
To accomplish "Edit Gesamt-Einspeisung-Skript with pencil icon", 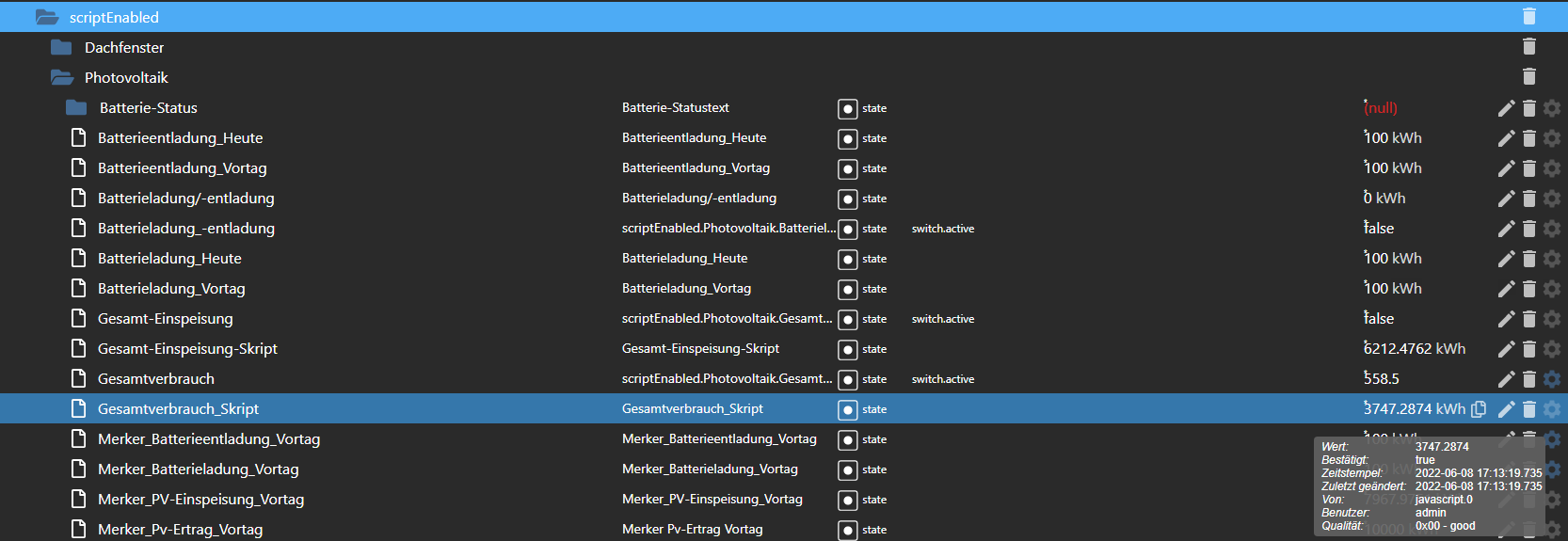I will 1506,349.
